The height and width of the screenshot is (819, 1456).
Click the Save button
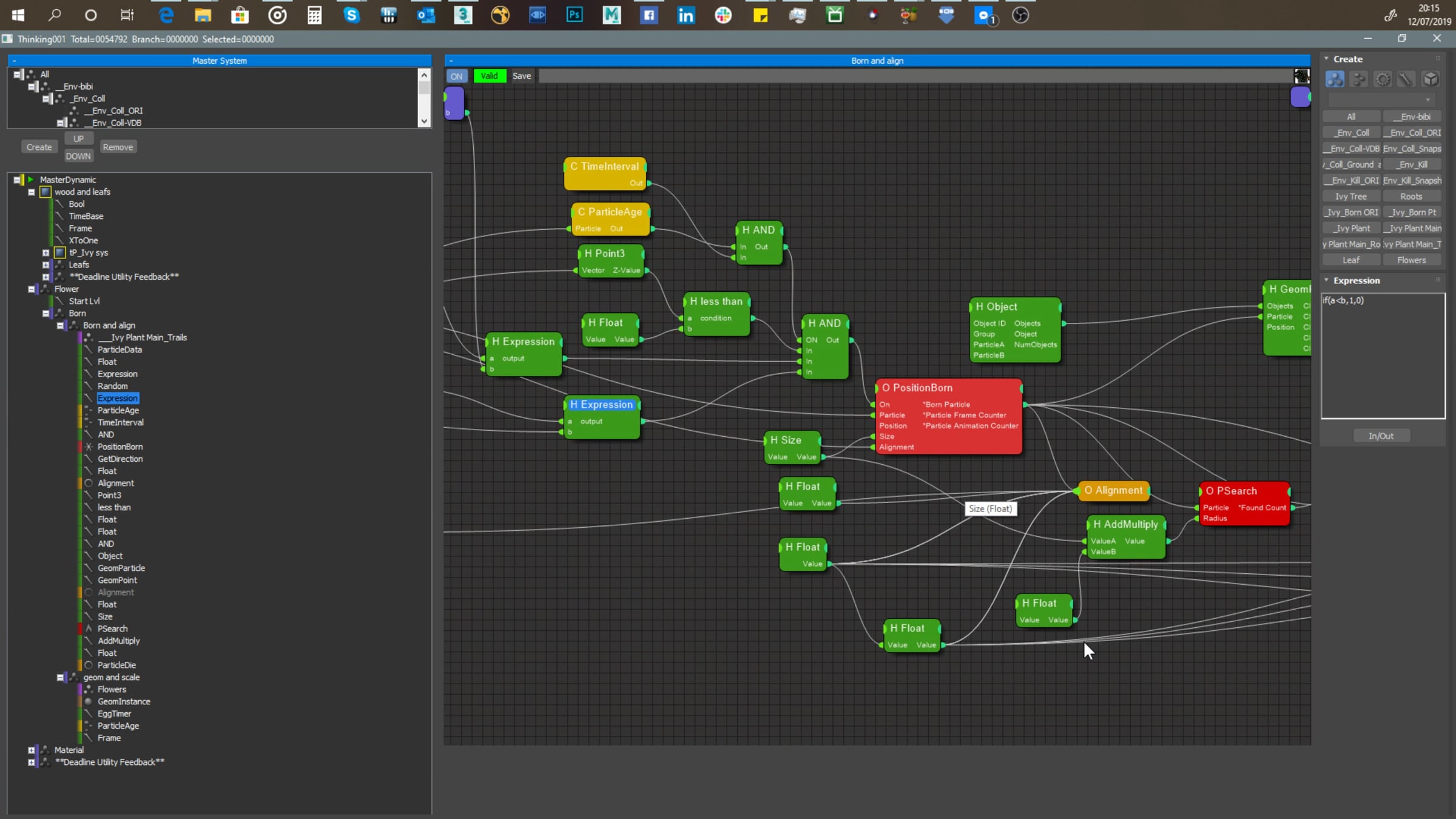pos(521,76)
